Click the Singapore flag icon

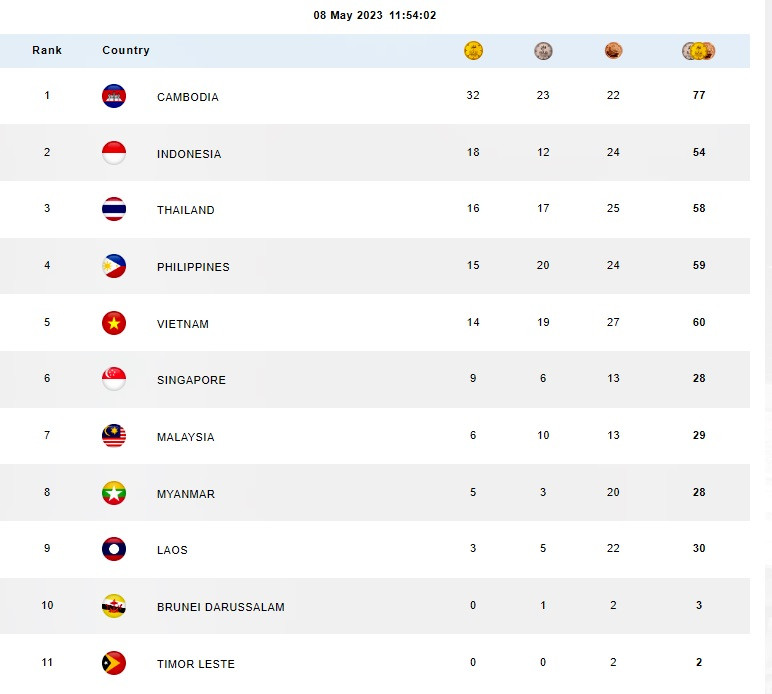coord(114,379)
